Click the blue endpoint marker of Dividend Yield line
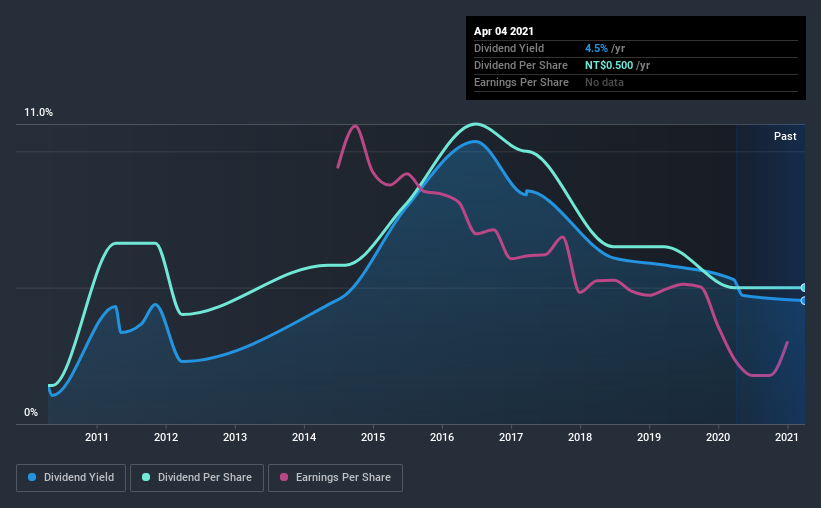 pyautogui.click(x=803, y=301)
